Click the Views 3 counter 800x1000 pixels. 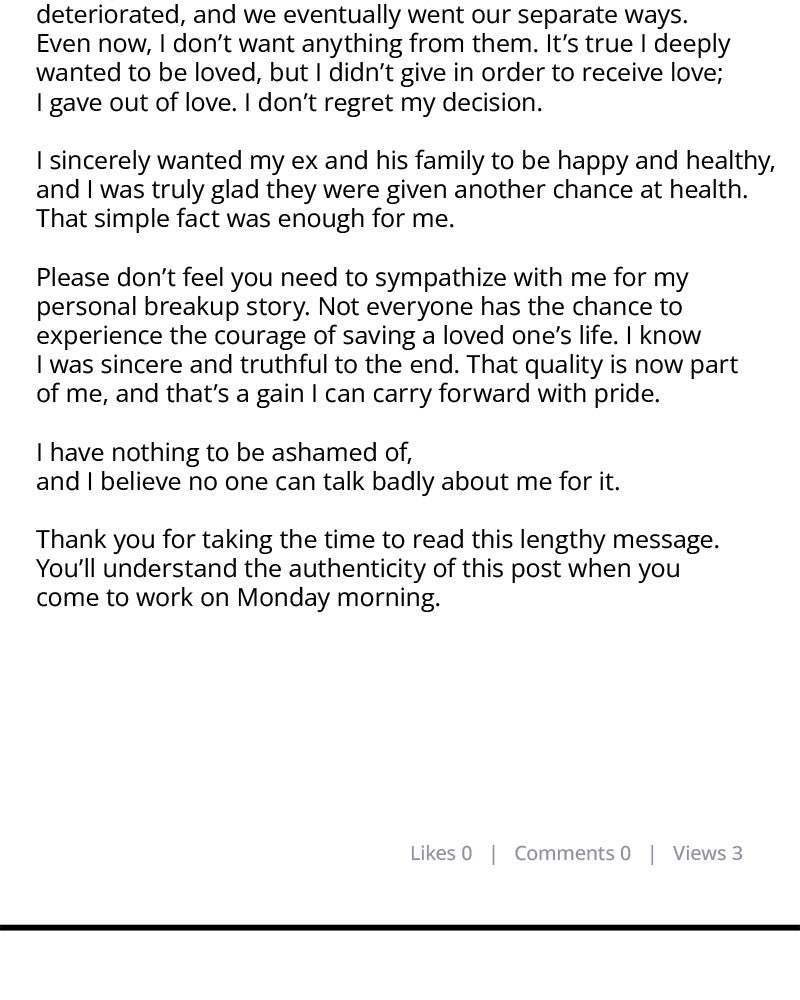[707, 853]
